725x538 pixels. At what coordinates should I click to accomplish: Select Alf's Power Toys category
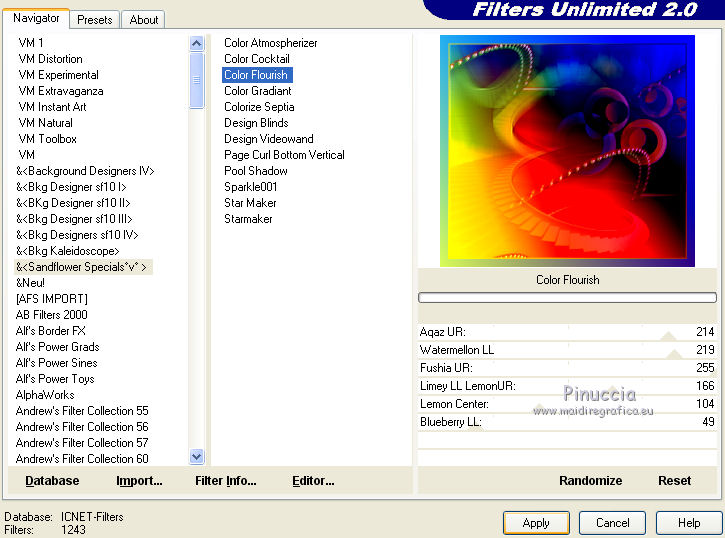55,379
